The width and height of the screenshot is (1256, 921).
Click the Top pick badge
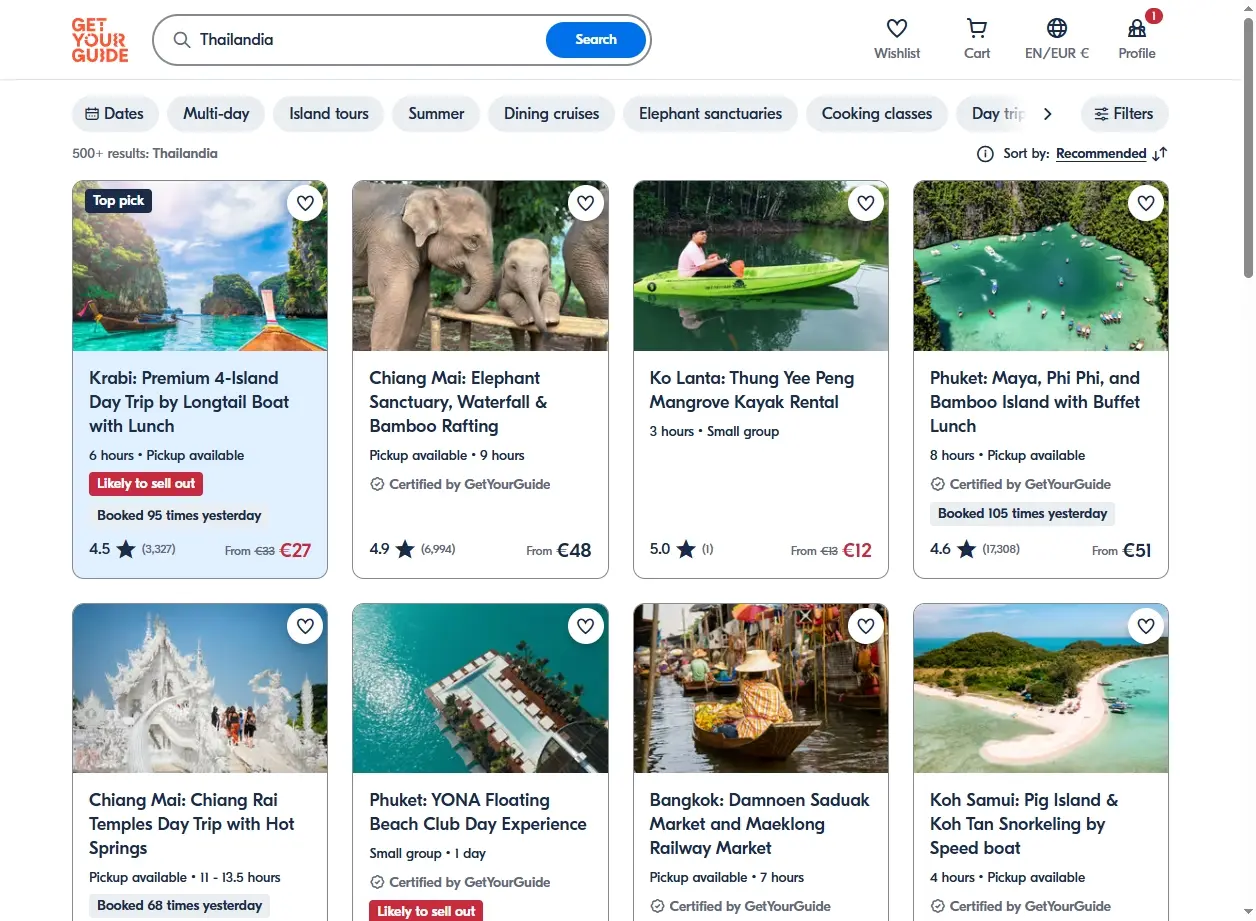tap(118, 201)
